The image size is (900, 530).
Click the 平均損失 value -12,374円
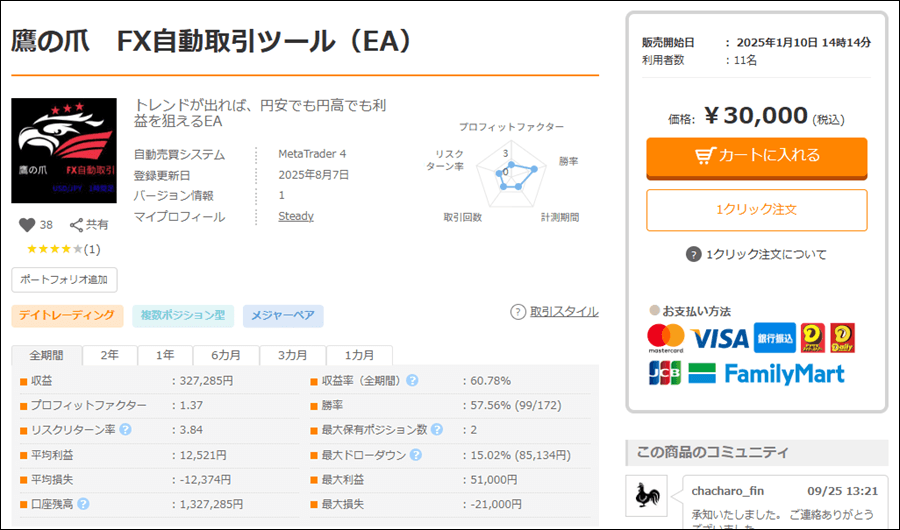click(x=205, y=479)
